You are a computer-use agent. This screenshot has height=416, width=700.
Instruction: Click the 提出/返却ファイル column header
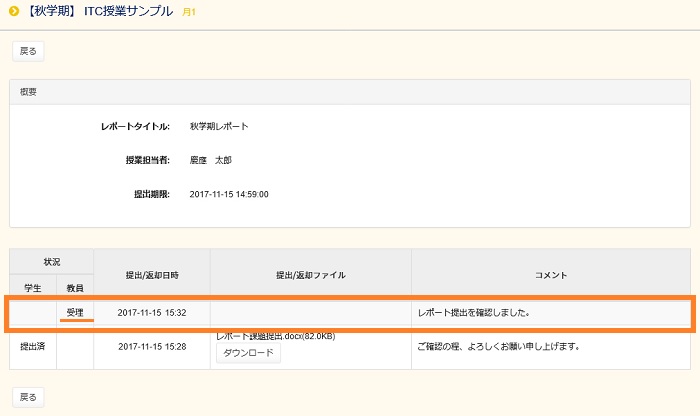pyautogui.click(x=310, y=274)
